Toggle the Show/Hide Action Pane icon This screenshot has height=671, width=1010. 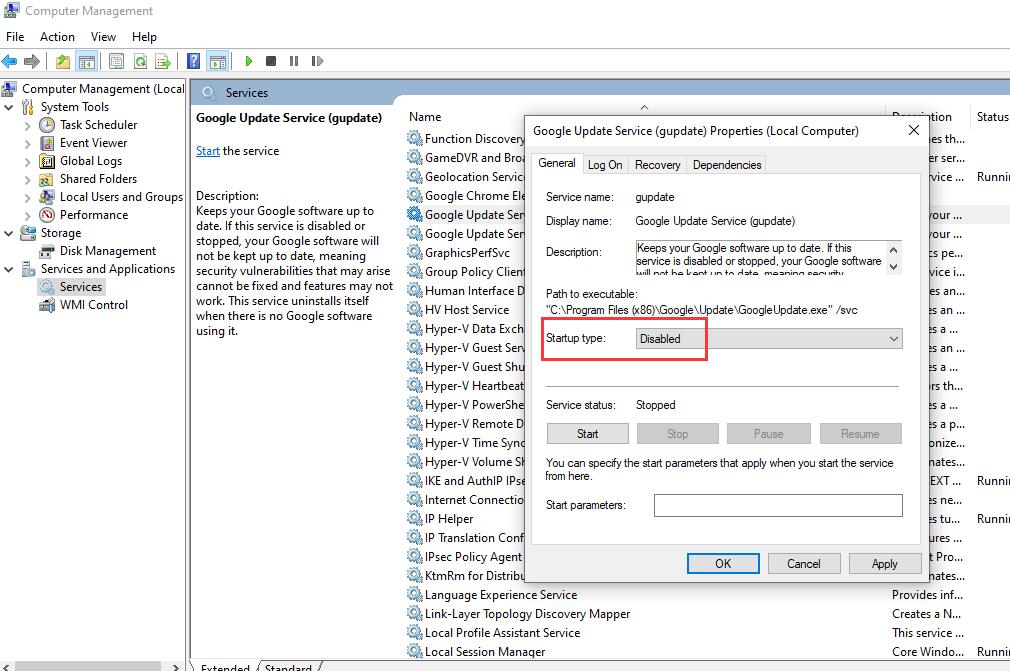(x=218, y=61)
